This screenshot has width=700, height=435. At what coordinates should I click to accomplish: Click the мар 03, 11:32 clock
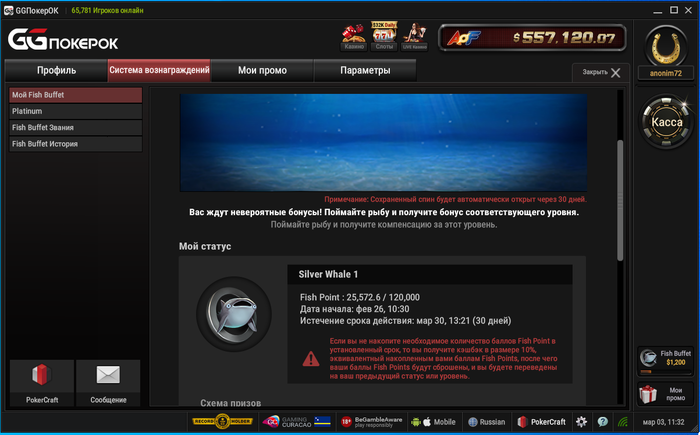point(663,422)
